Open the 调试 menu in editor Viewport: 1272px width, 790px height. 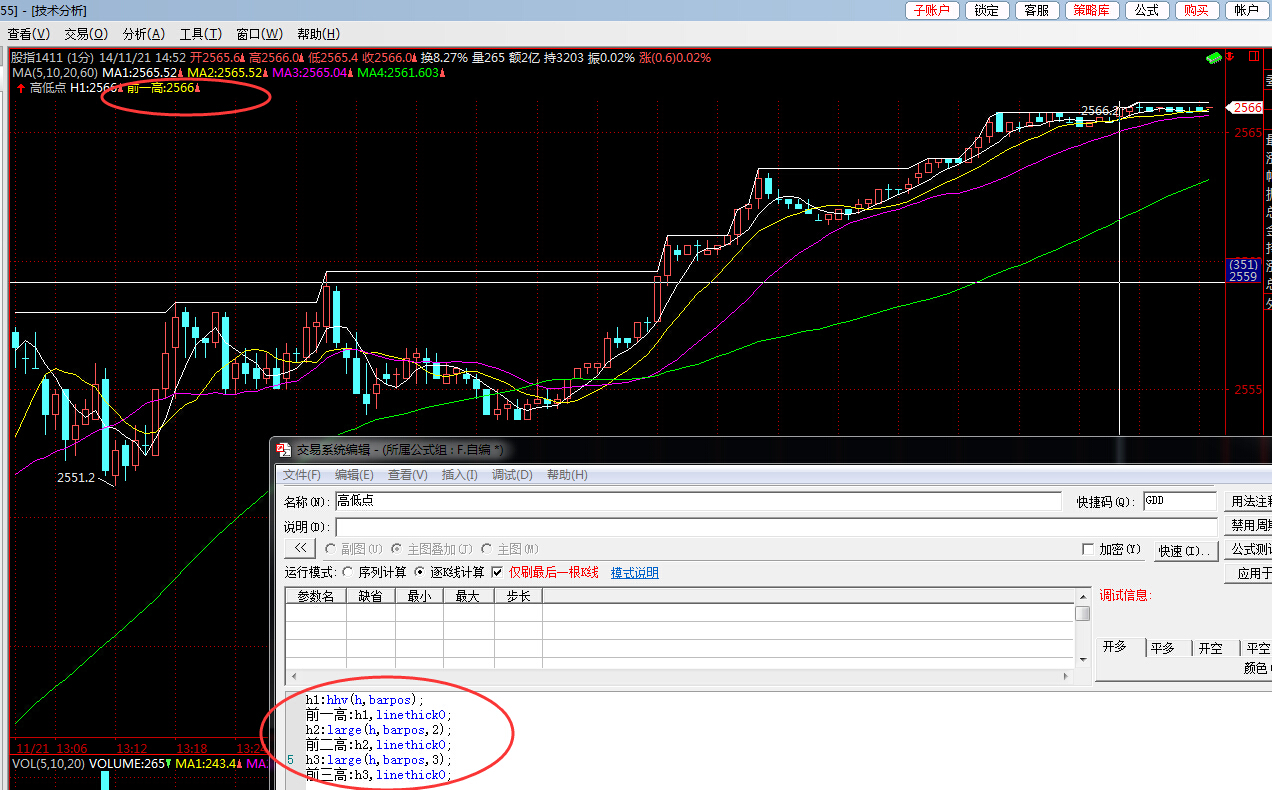point(511,475)
